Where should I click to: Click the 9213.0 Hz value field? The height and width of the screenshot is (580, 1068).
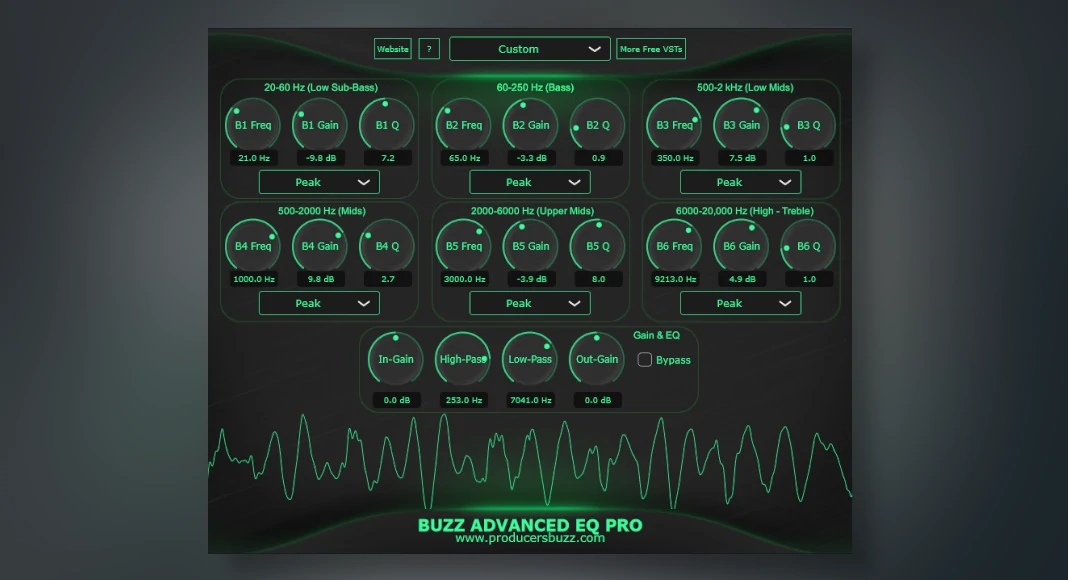675,279
